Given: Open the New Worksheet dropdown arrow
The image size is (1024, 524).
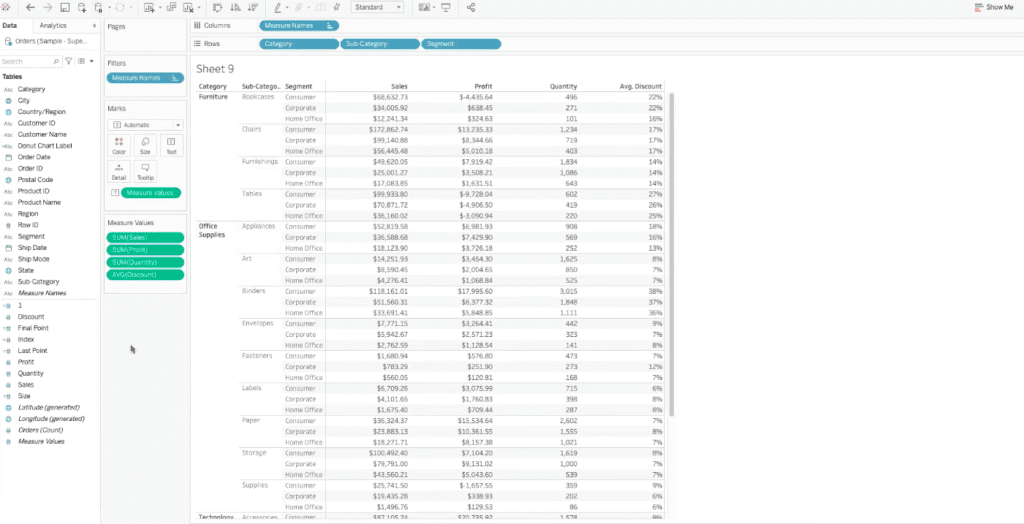Looking at the screenshot, I should click(x=160, y=8).
